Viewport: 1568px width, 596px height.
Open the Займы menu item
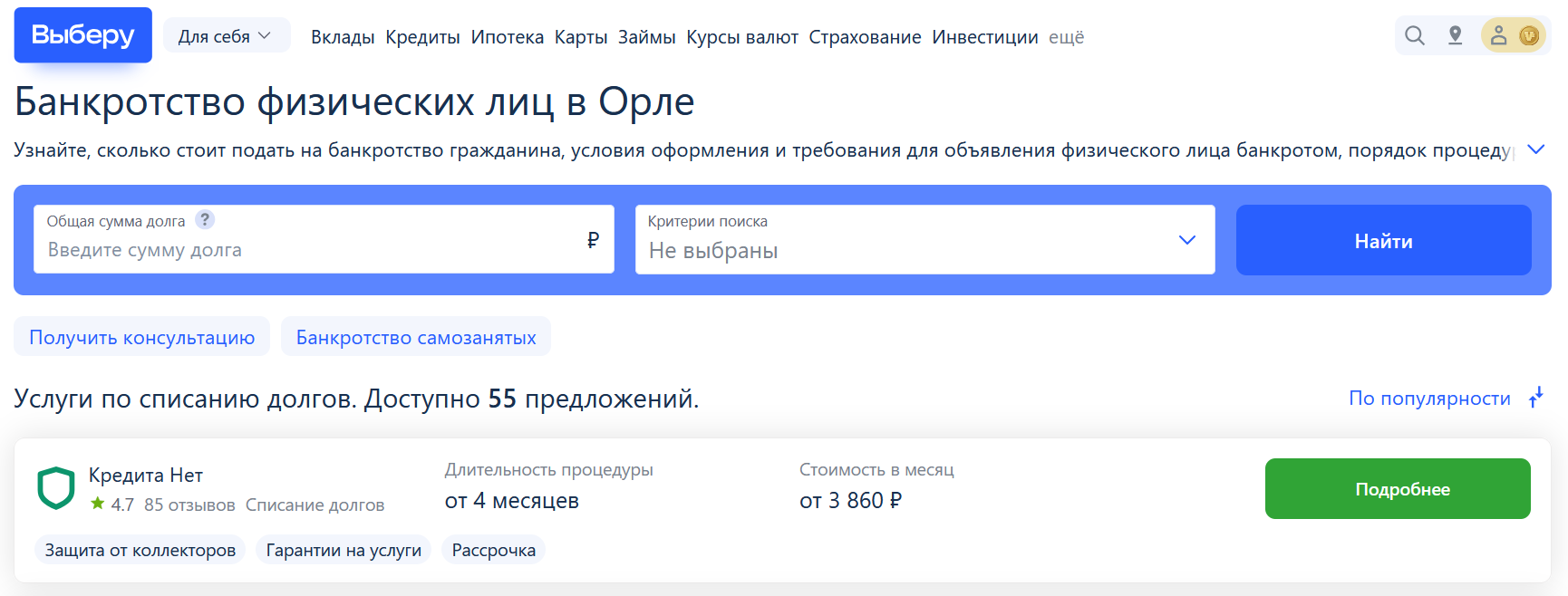[646, 36]
